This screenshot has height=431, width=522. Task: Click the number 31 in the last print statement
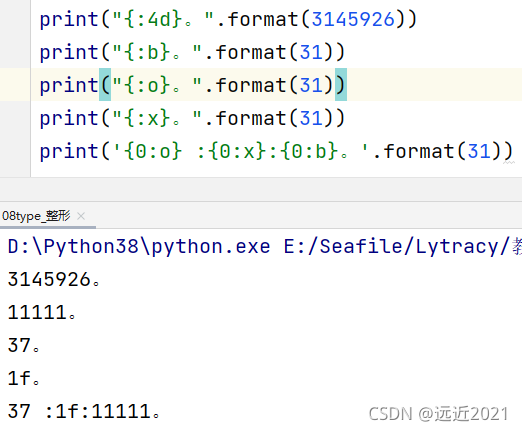click(479, 151)
